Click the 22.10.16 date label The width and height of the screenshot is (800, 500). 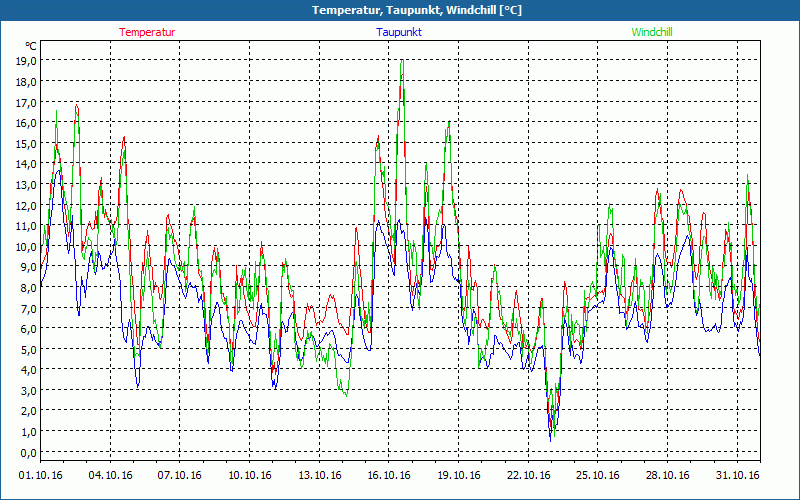click(528, 475)
